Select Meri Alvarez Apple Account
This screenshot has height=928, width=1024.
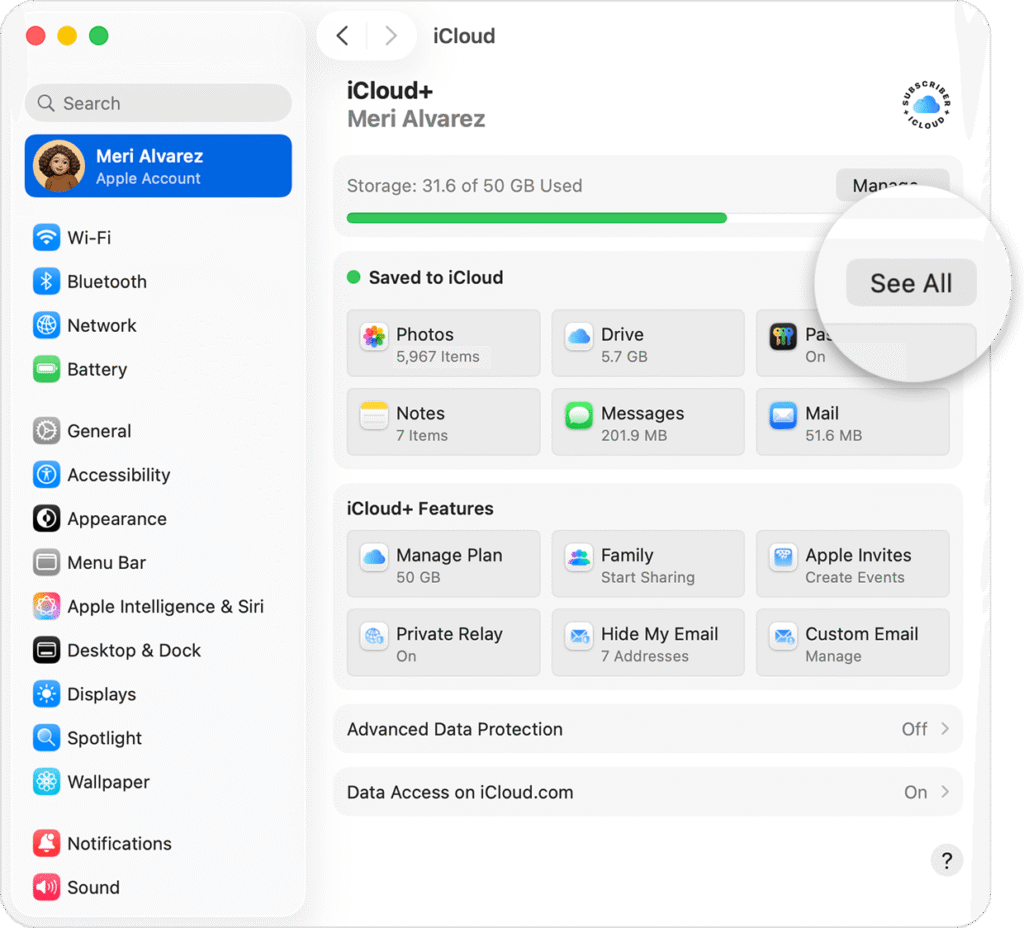pyautogui.click(x=157, y=165)
